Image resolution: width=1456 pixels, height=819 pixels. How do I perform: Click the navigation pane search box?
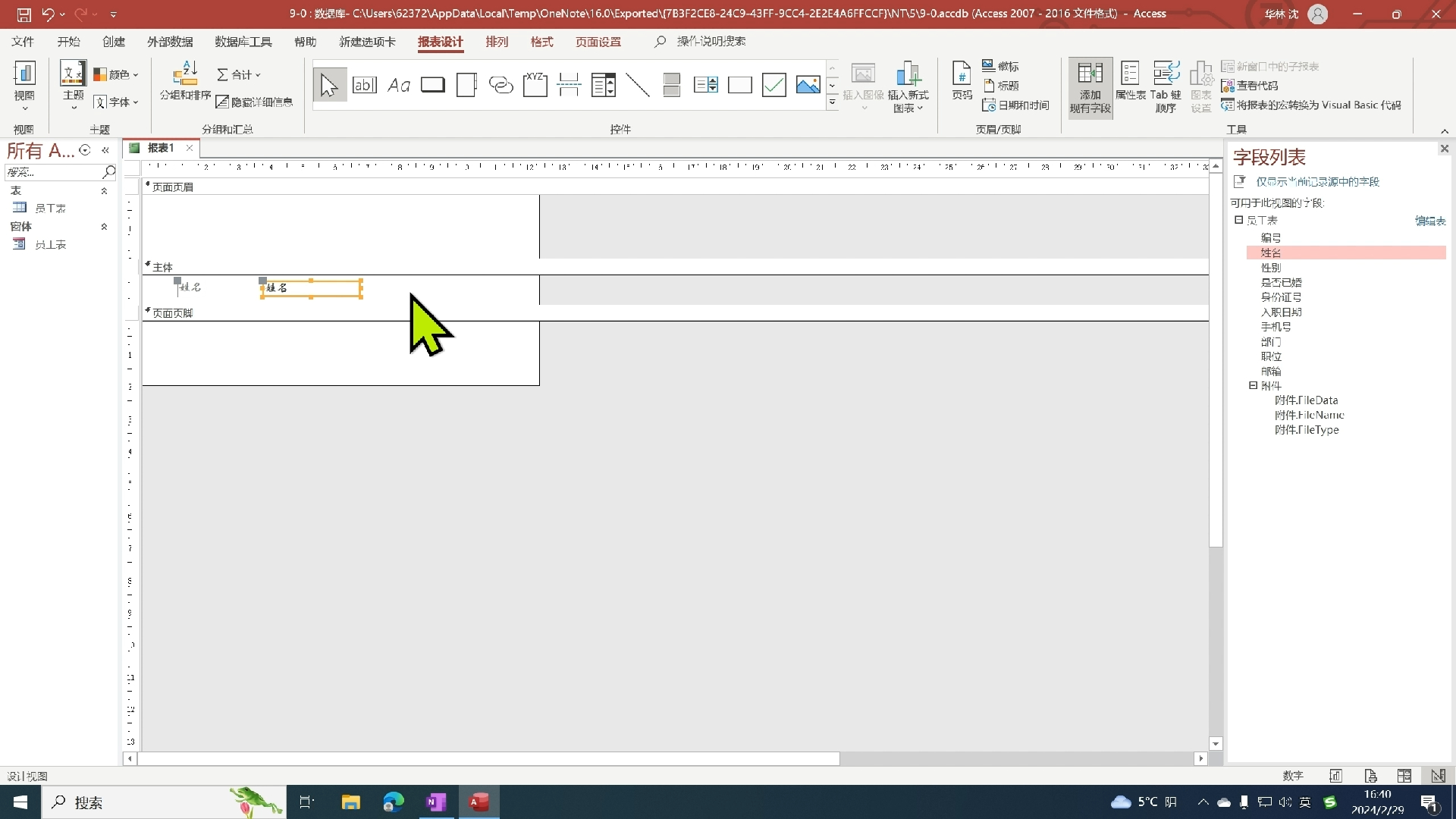(53, 172)
